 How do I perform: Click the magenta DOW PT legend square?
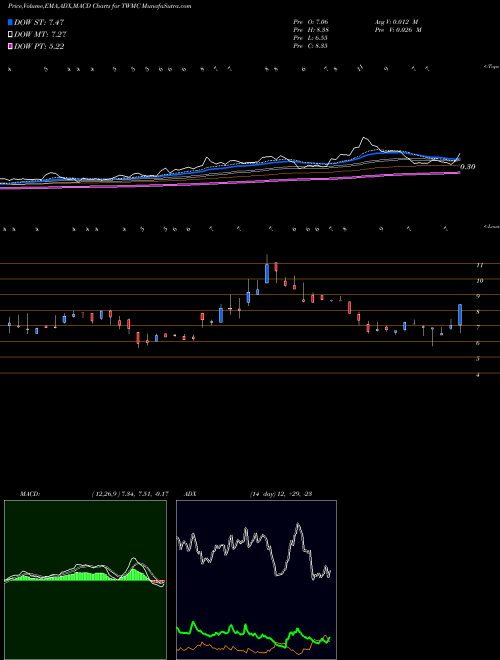(x=10, y=46)
